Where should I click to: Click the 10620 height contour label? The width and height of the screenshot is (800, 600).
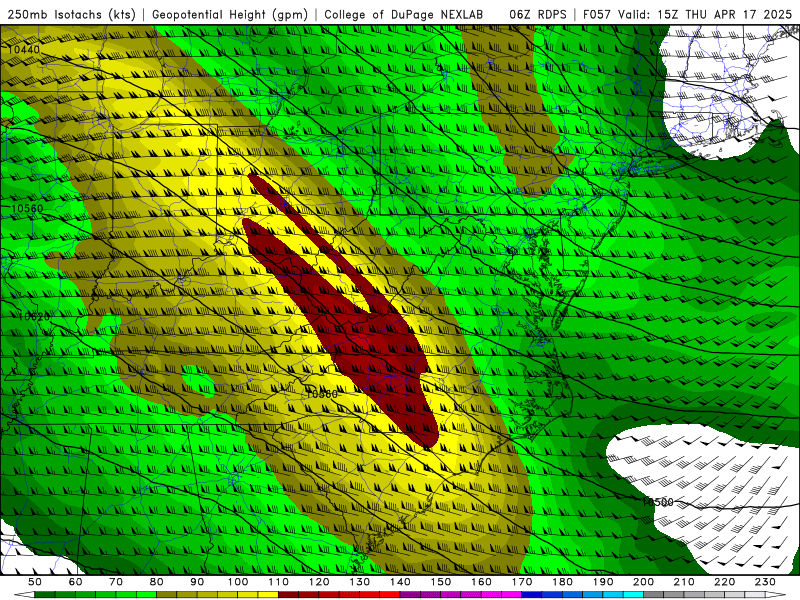point(34,316)
